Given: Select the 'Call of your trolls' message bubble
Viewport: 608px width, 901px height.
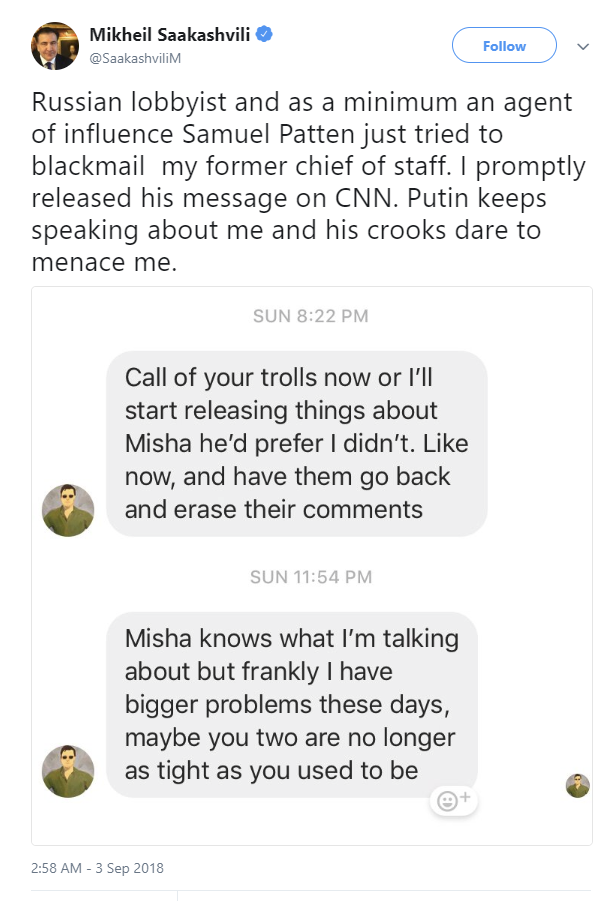Looking at the screenshot, I should (296, 443).
